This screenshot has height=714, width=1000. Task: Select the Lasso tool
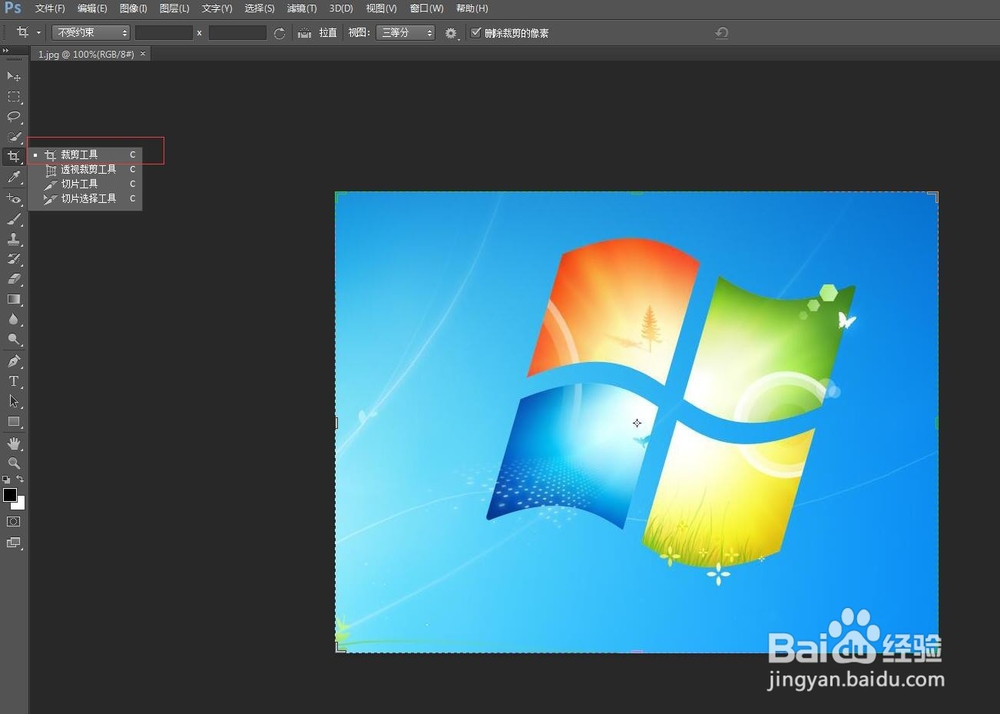(13, 117)
